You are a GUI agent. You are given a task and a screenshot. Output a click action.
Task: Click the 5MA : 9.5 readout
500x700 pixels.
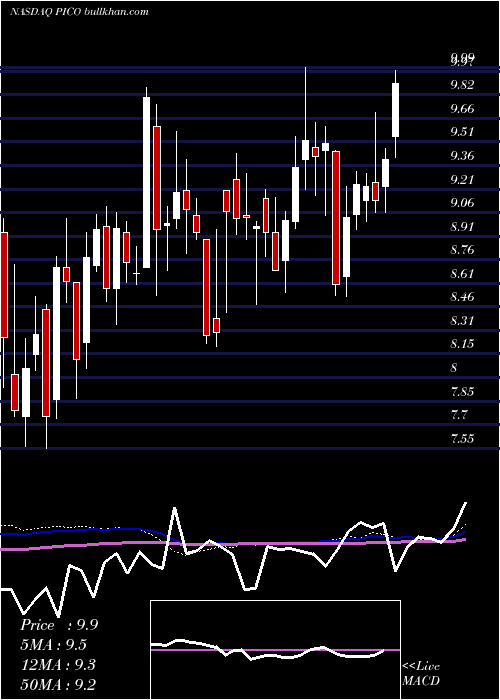(54, 645)
